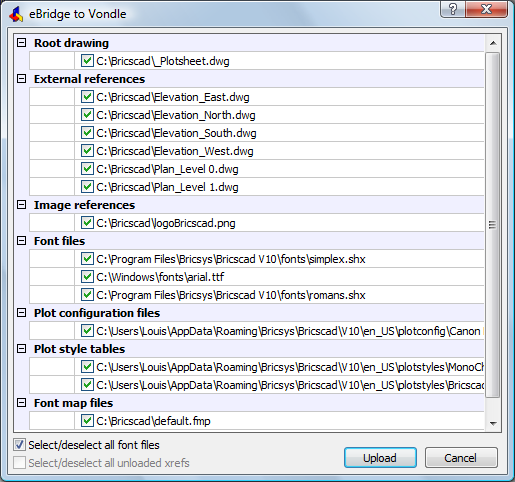Uncheck the _Plotsheet.dwg root drawing checkbox
The height and width of the screenshot is (482, 515).
pyautogui.click(x=87, y=61)
